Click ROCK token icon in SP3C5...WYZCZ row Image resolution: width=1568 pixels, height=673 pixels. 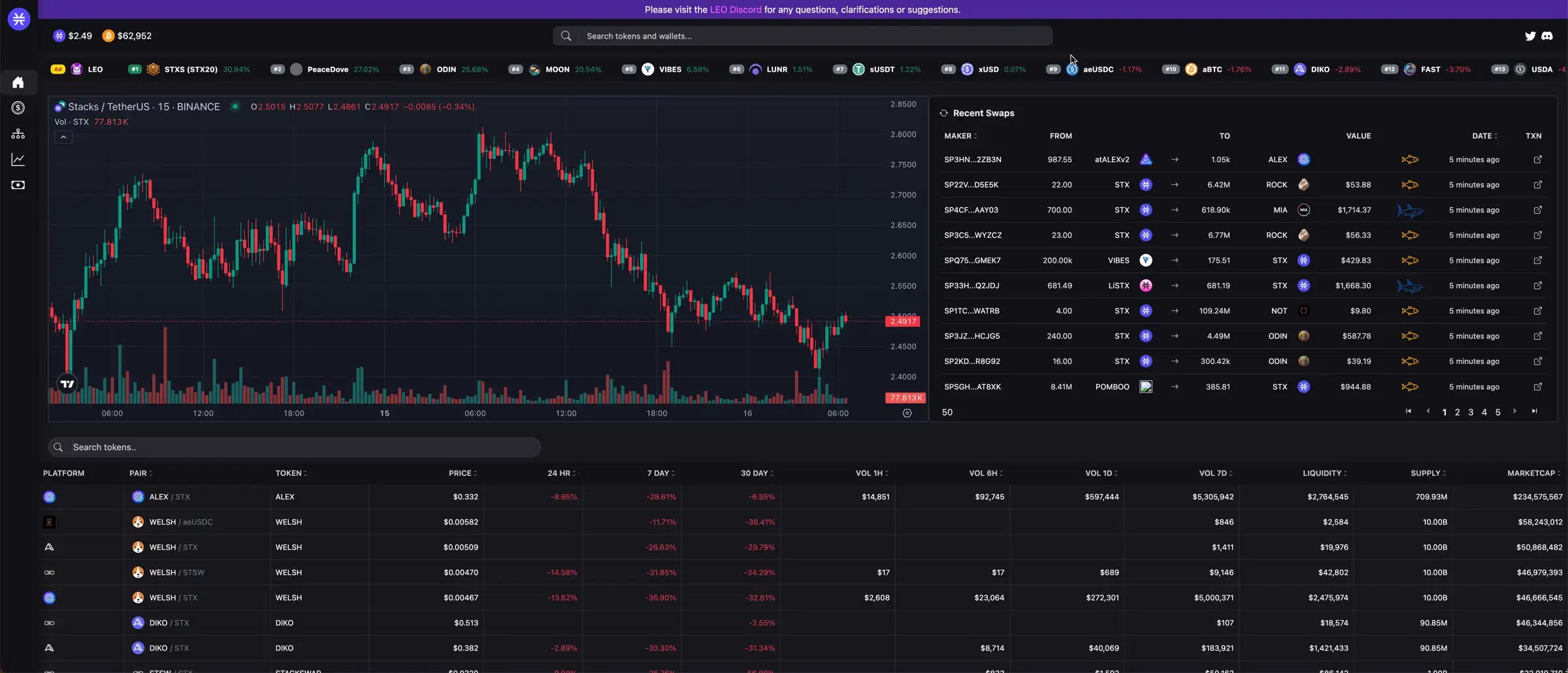pos(1303,235)
